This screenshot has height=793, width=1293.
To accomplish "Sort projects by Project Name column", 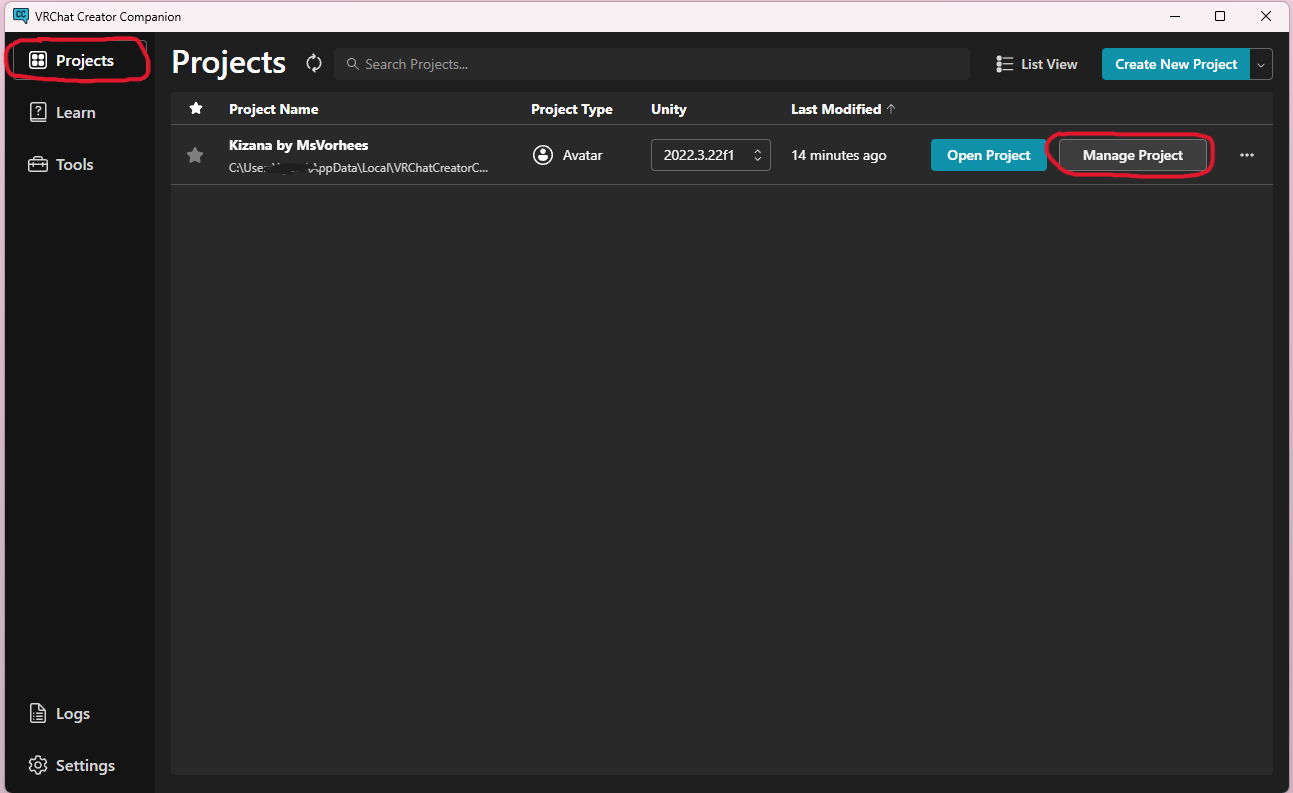I will click(x=273, y=109).
